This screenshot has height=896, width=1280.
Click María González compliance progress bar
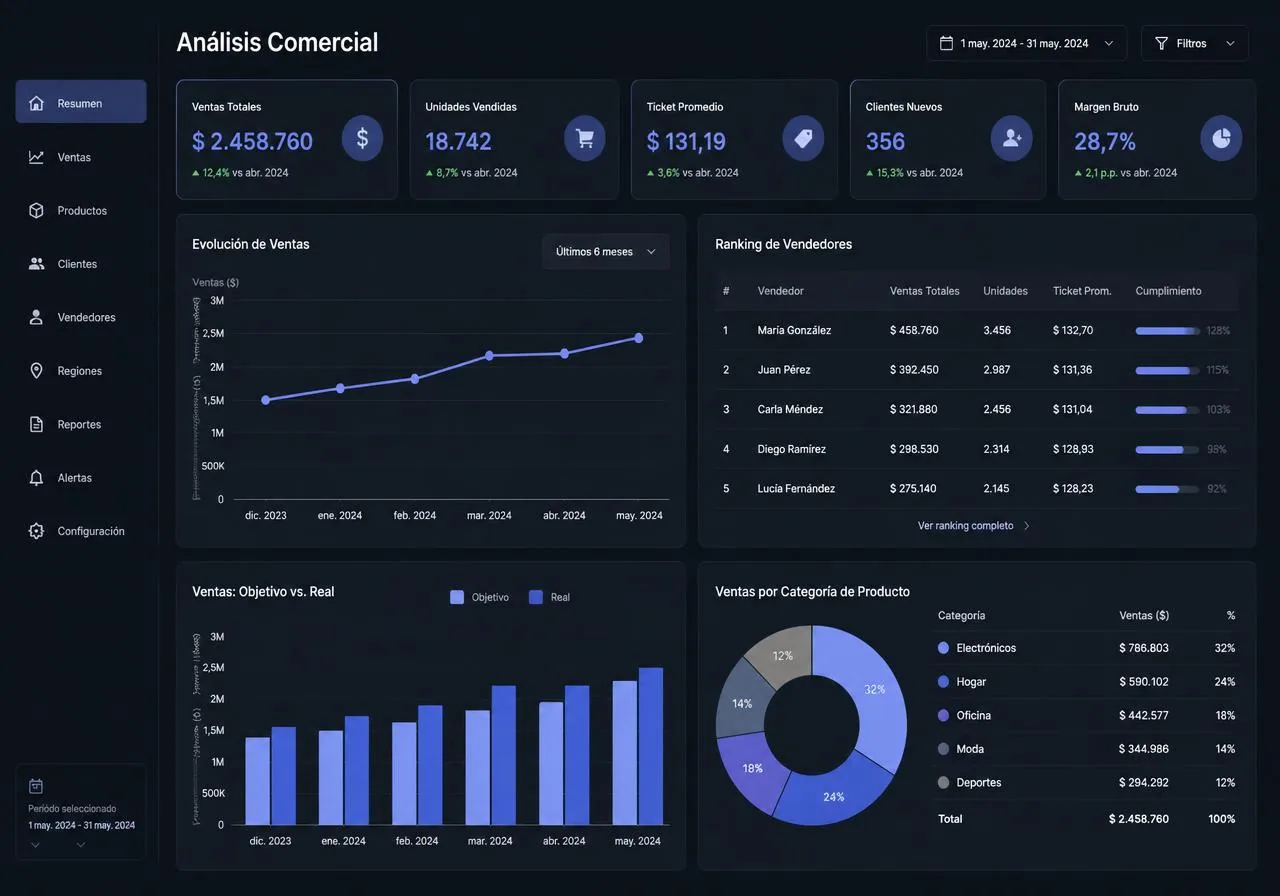(1168, 330)
